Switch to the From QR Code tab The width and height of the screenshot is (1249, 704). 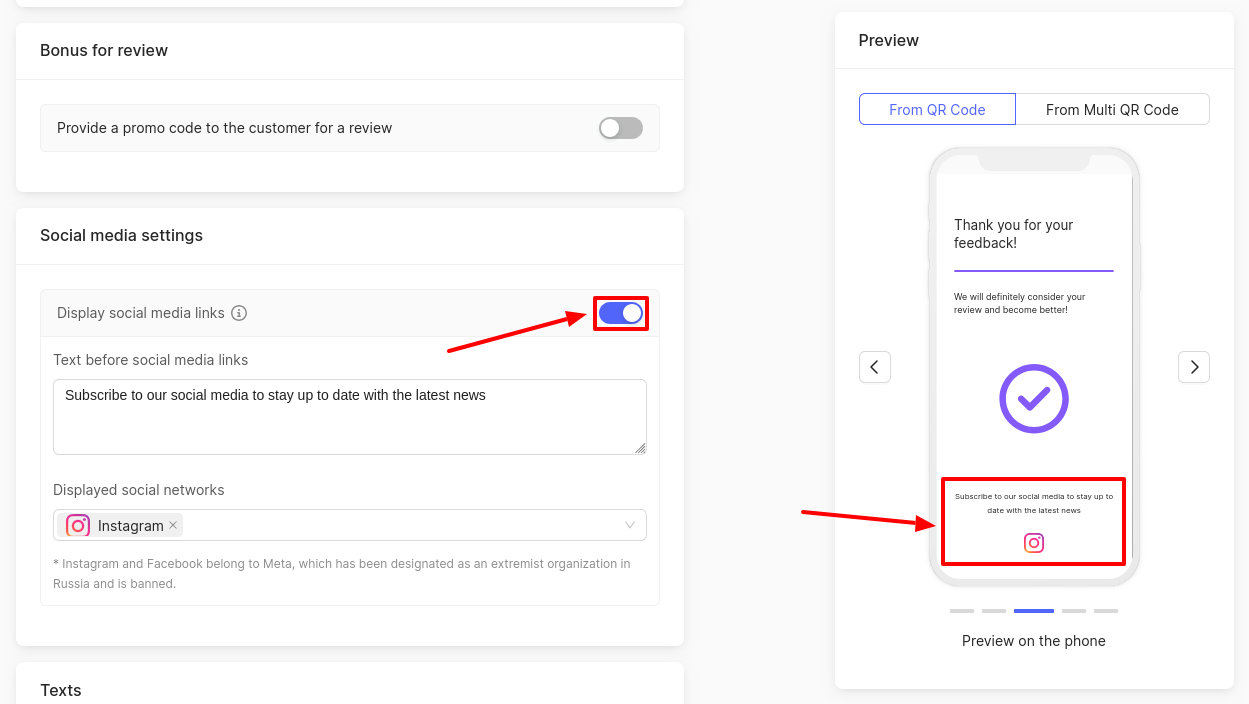[937, 110]
